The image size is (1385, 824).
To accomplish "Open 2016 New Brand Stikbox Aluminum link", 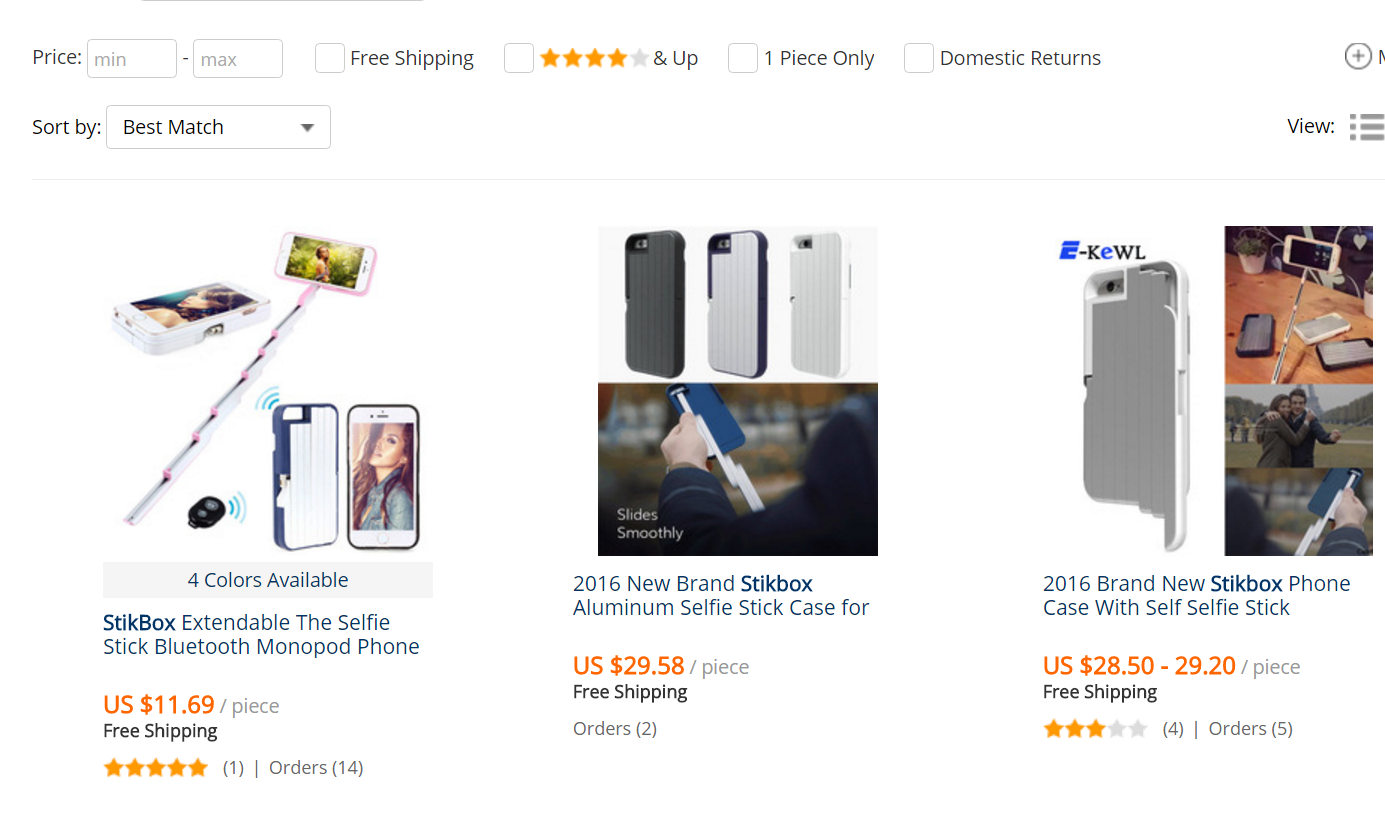I will tap(721, 595).
